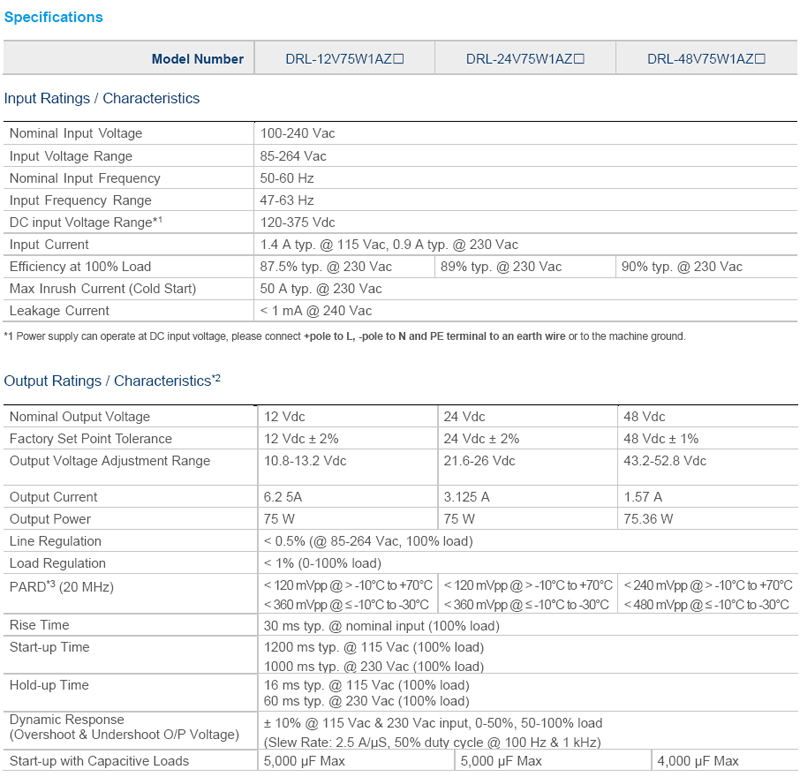
Task: Select the 75.36 W output power value
Action: [648, 519]
